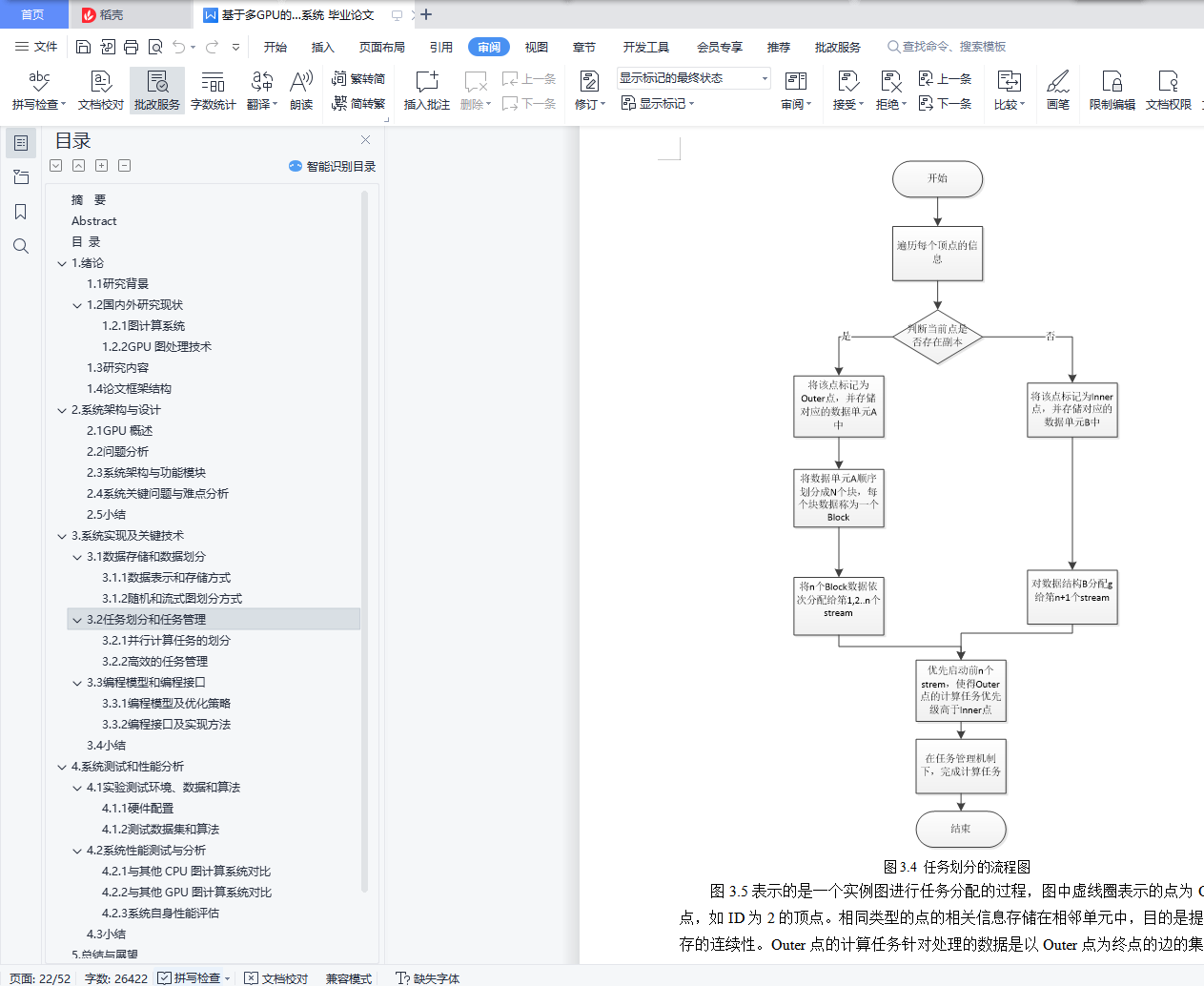Collapse the 1.2国内外研究现状 section
The width and height of the screenshot is (1204, 986).
tap(77, 305)
